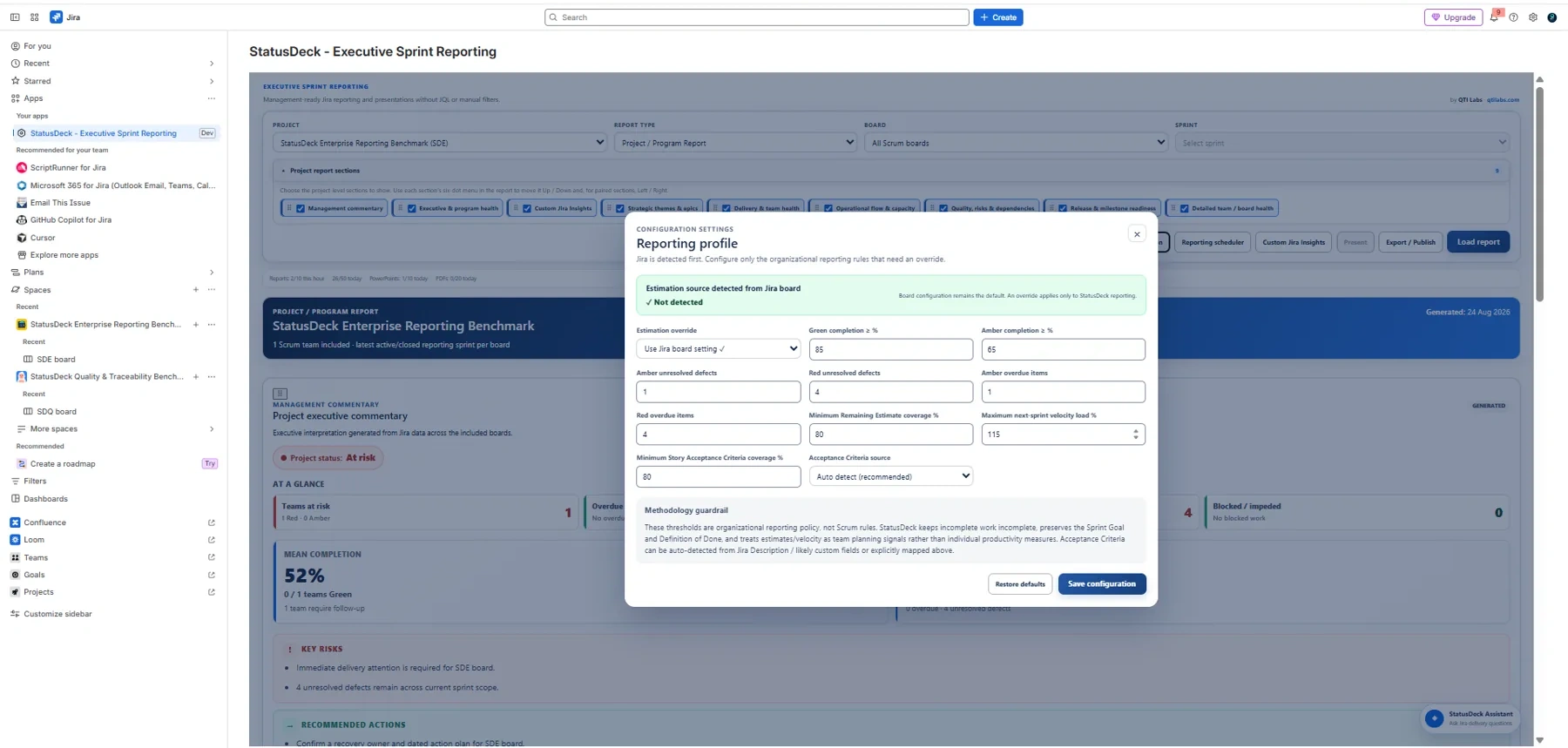Click Export / Publish button
Screen dimensions: 1568x748
(1410, 242)
